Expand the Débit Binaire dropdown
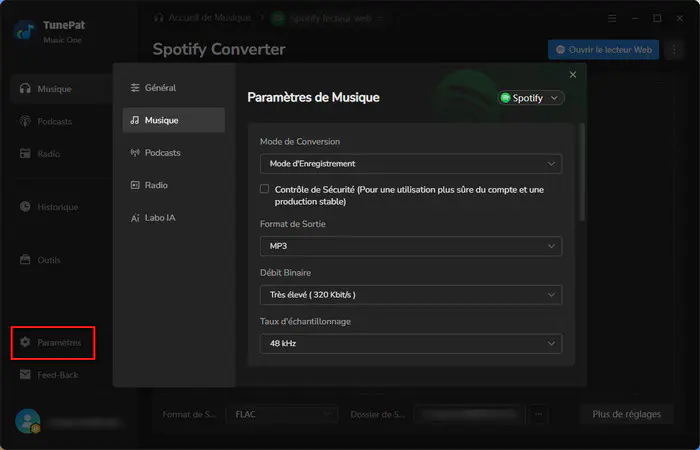This screenshot has width=700, height=450. click(x=411, y=295)
